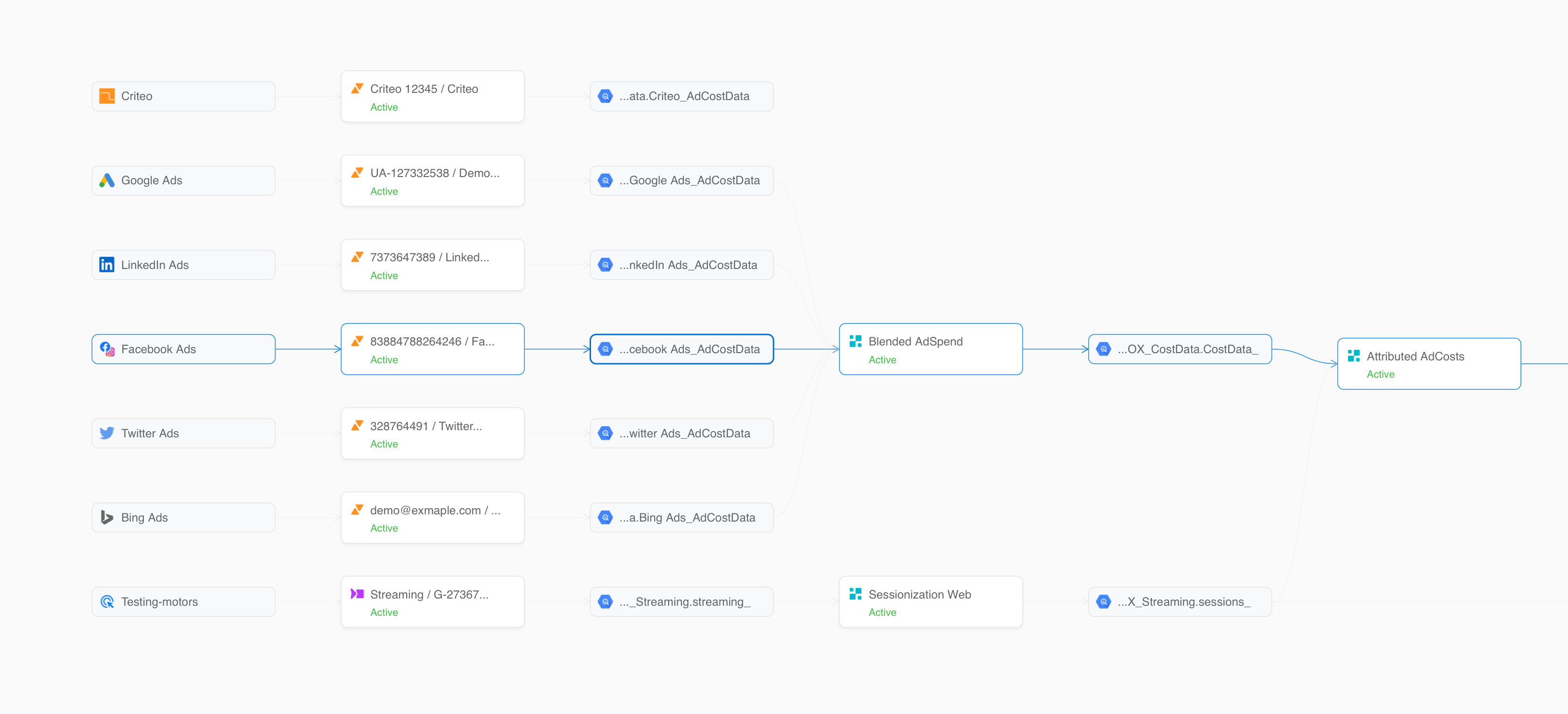Select the Criteo source node

click(183, 96)
